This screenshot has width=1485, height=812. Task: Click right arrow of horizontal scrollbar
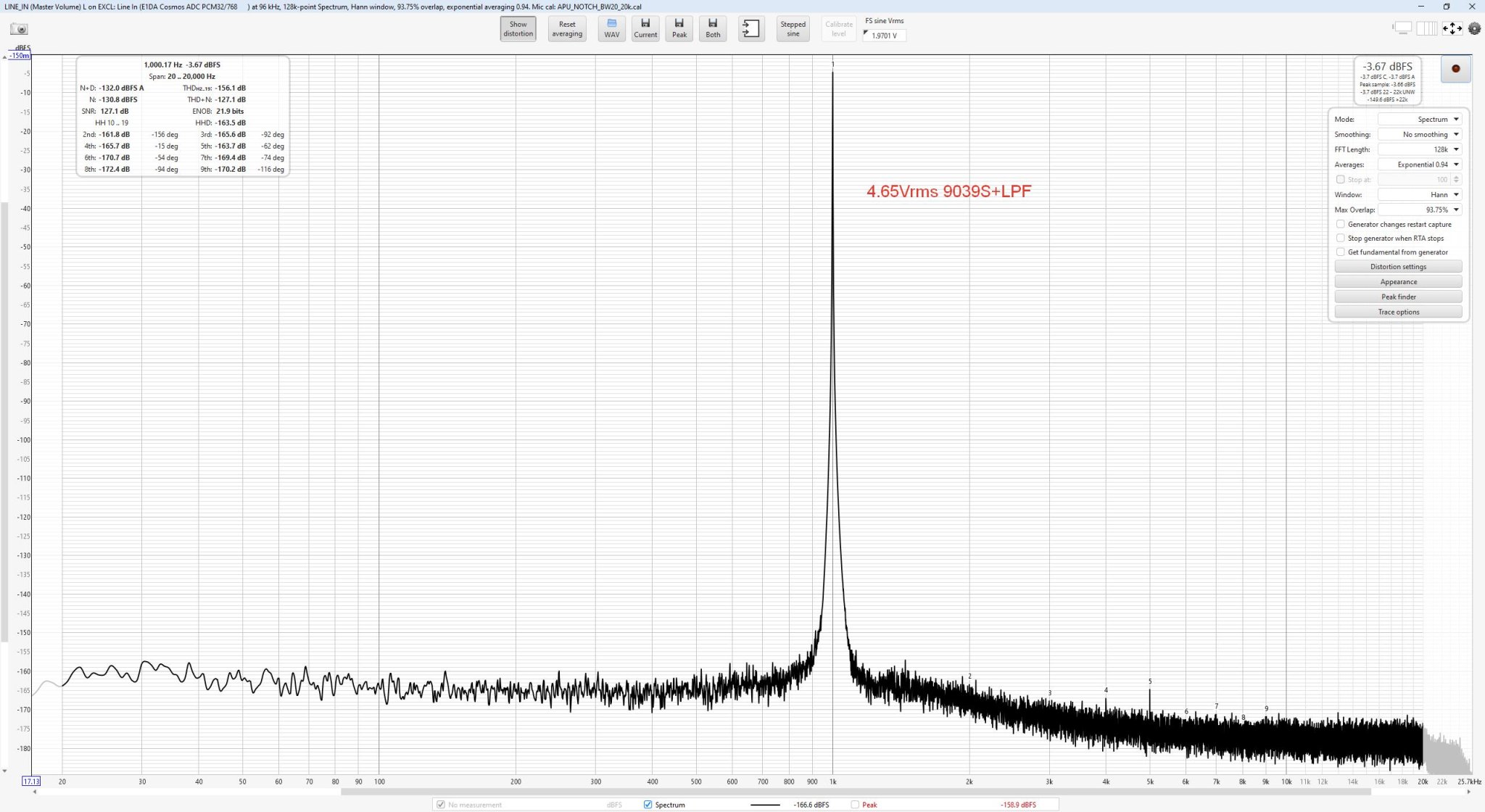point(1469,792)
